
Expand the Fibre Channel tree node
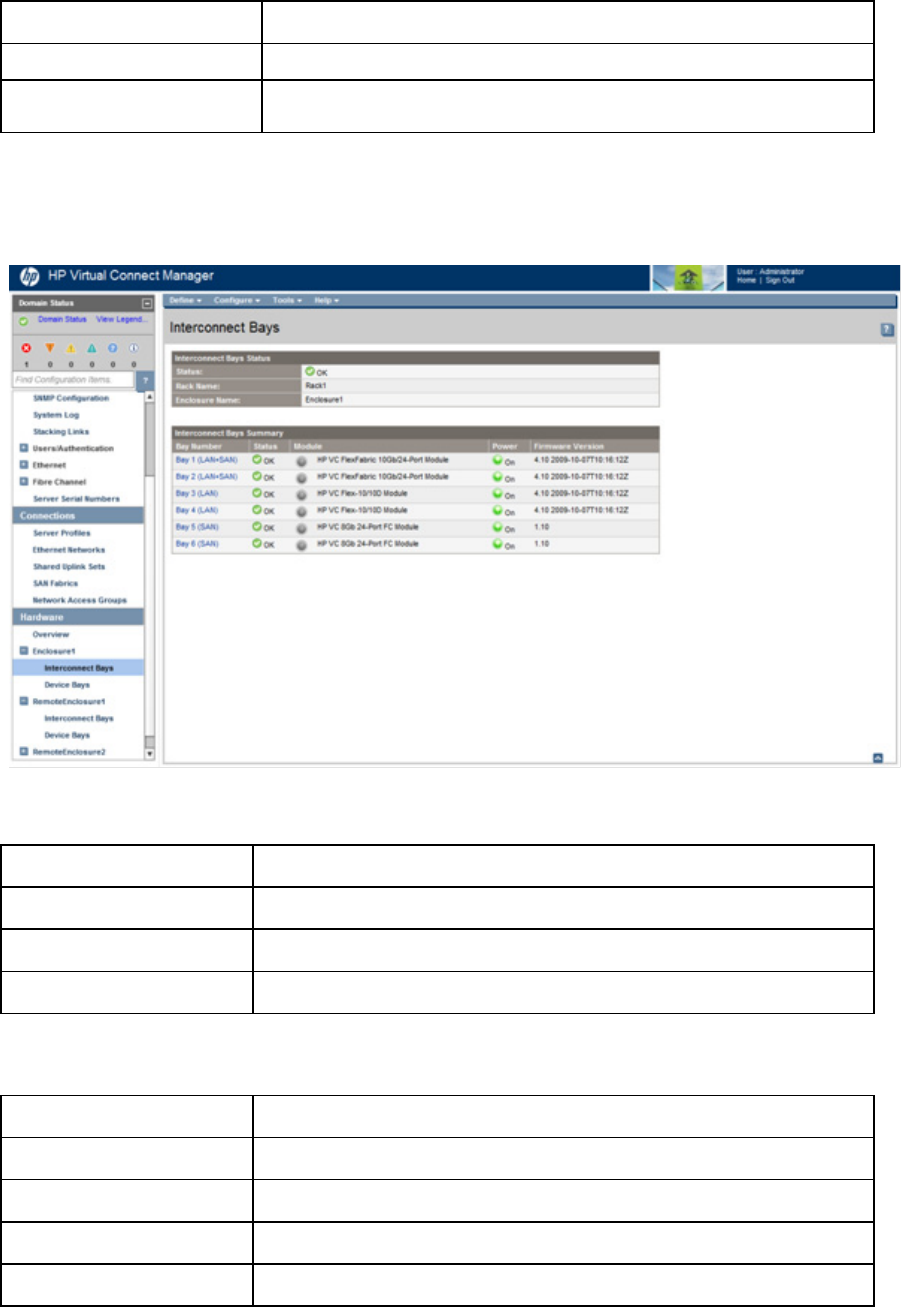(23, 481)
